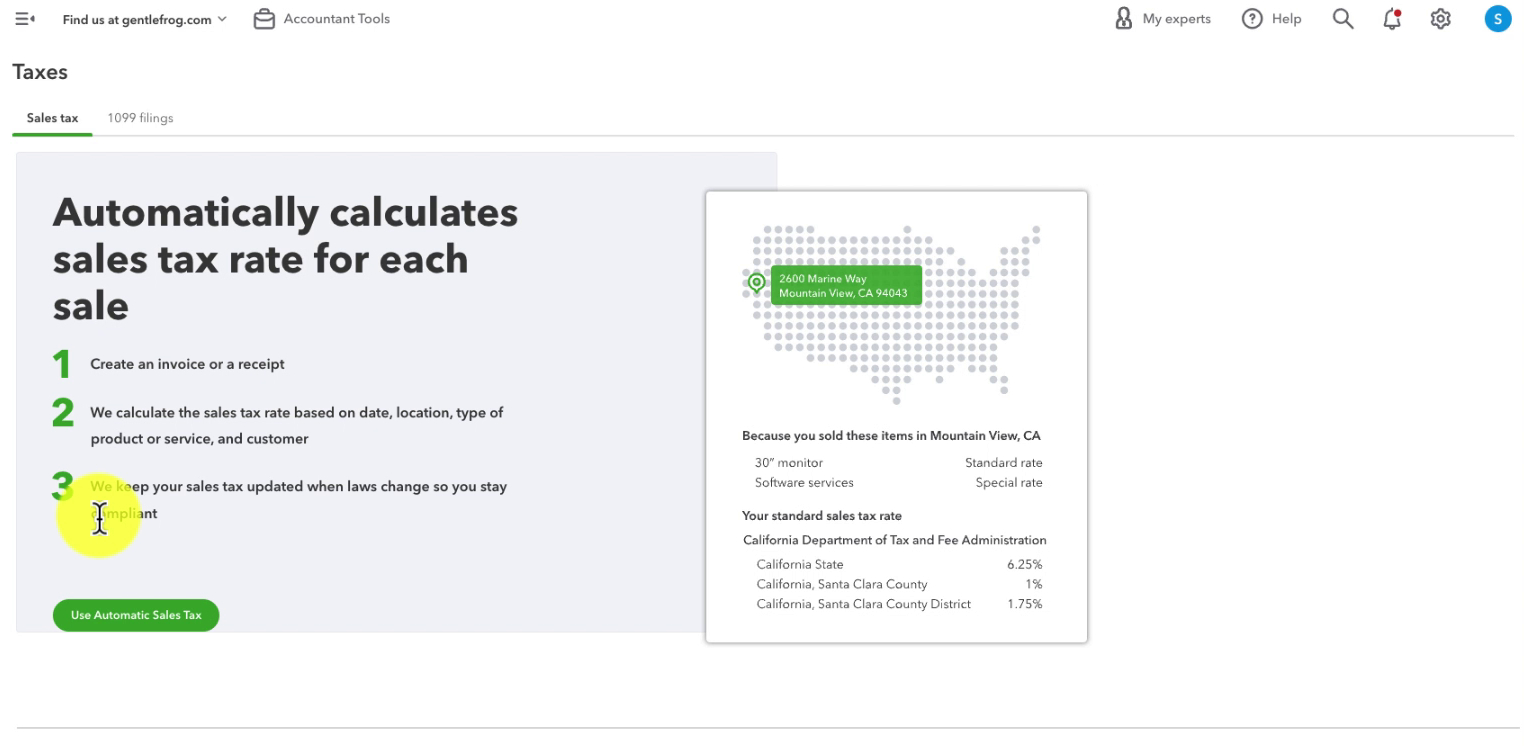Screen dimensions: 1524x746
Task: Open the settings gear icon
Action: 1440,19
